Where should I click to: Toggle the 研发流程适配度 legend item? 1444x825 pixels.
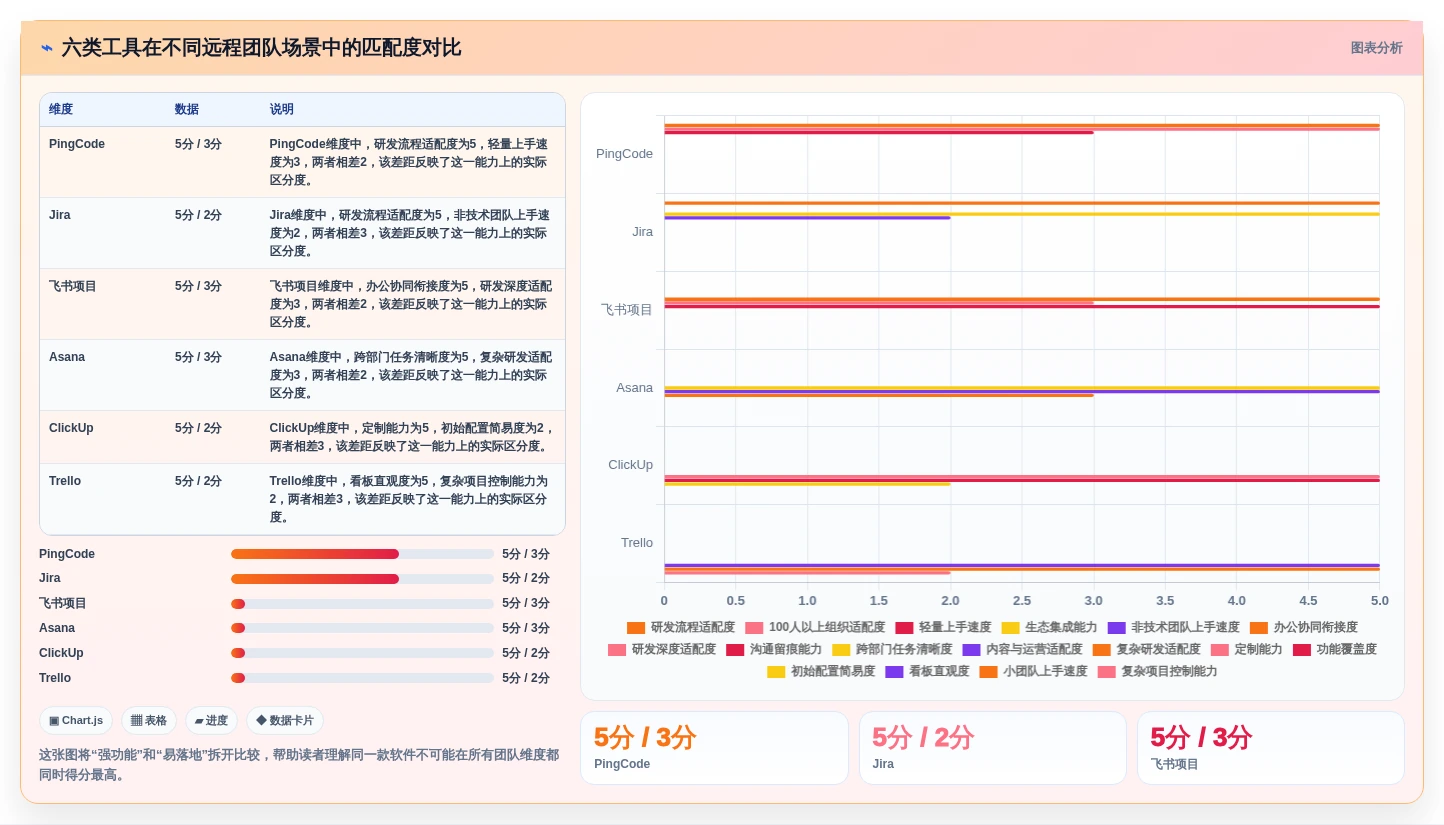coord(680,627)
